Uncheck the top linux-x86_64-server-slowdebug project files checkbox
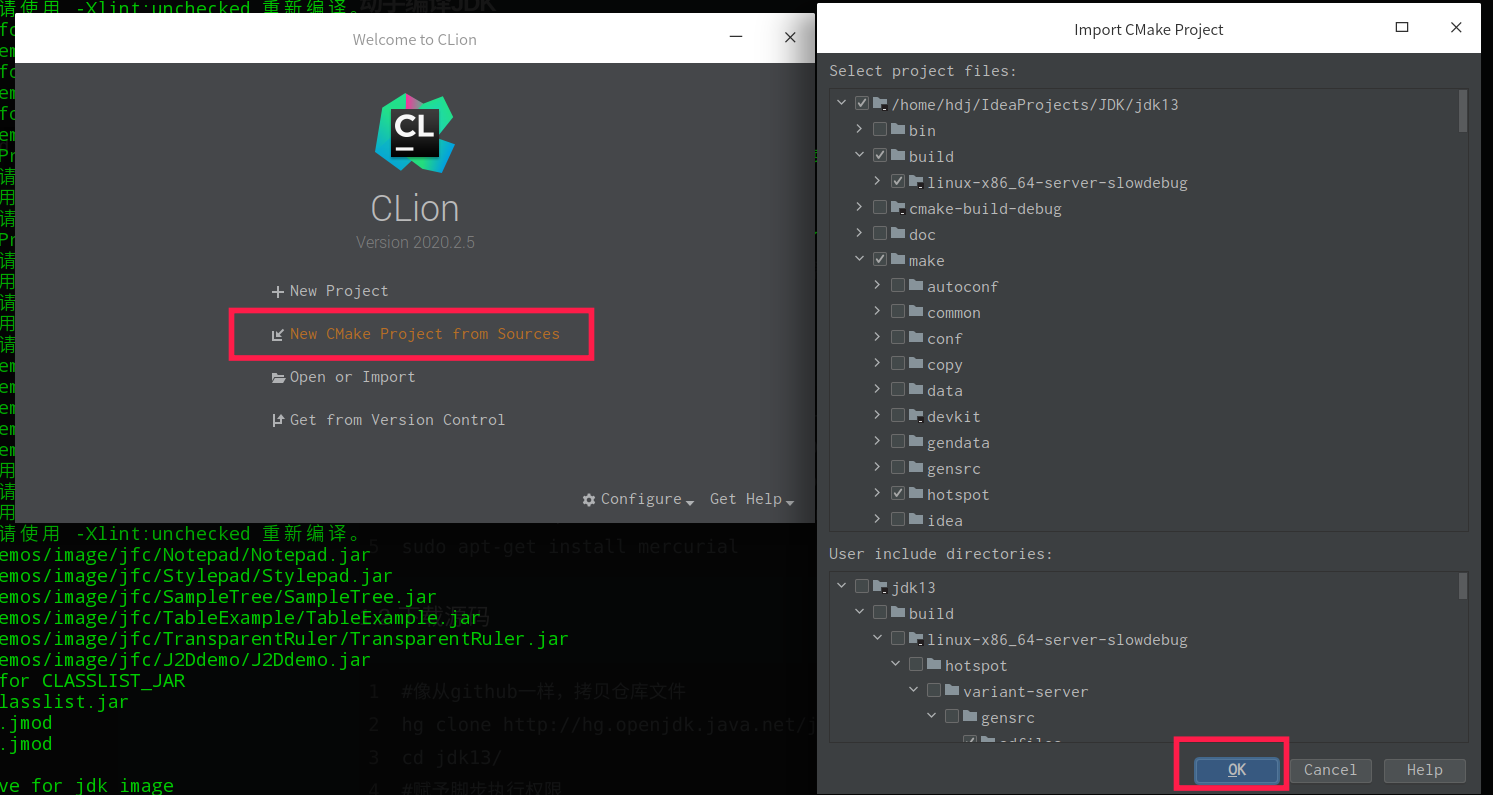The width and height of the screenshot is (1493, 795). click(x=898, y=181)
